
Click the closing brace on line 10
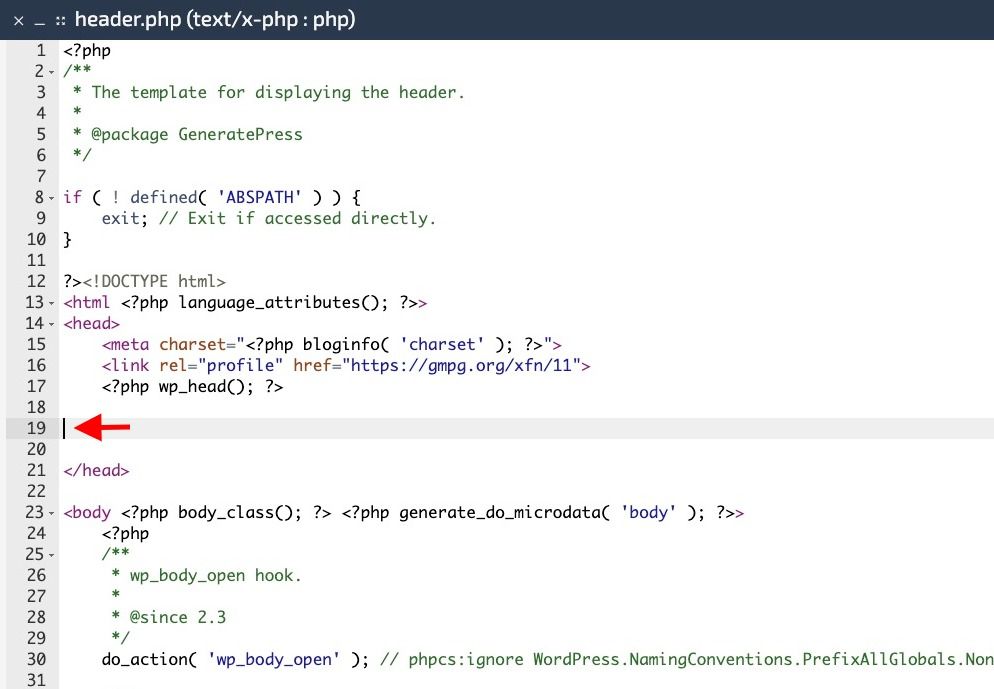pos(67,240)
